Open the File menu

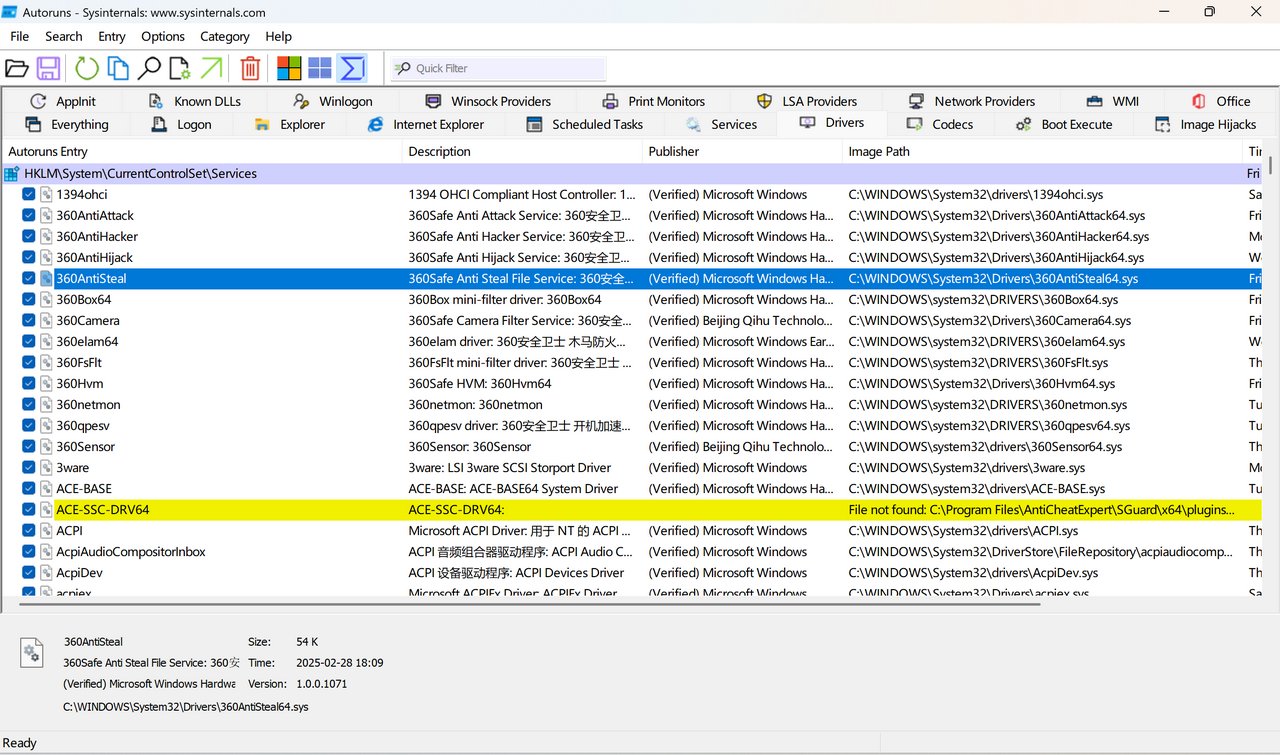click(20, 36)
